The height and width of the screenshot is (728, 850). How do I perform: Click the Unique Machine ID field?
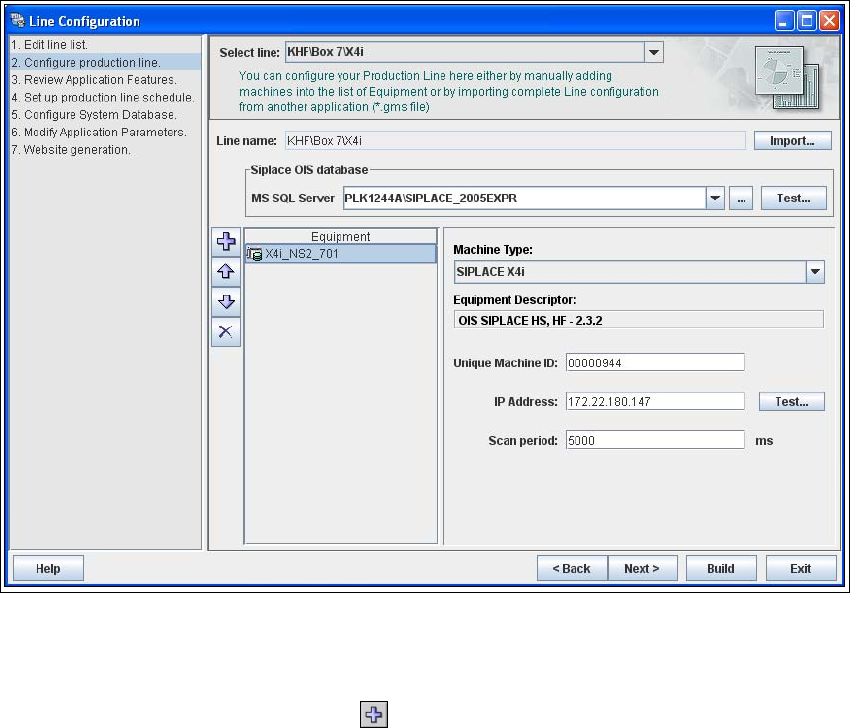pyautogui.click(x=655, y=363)
